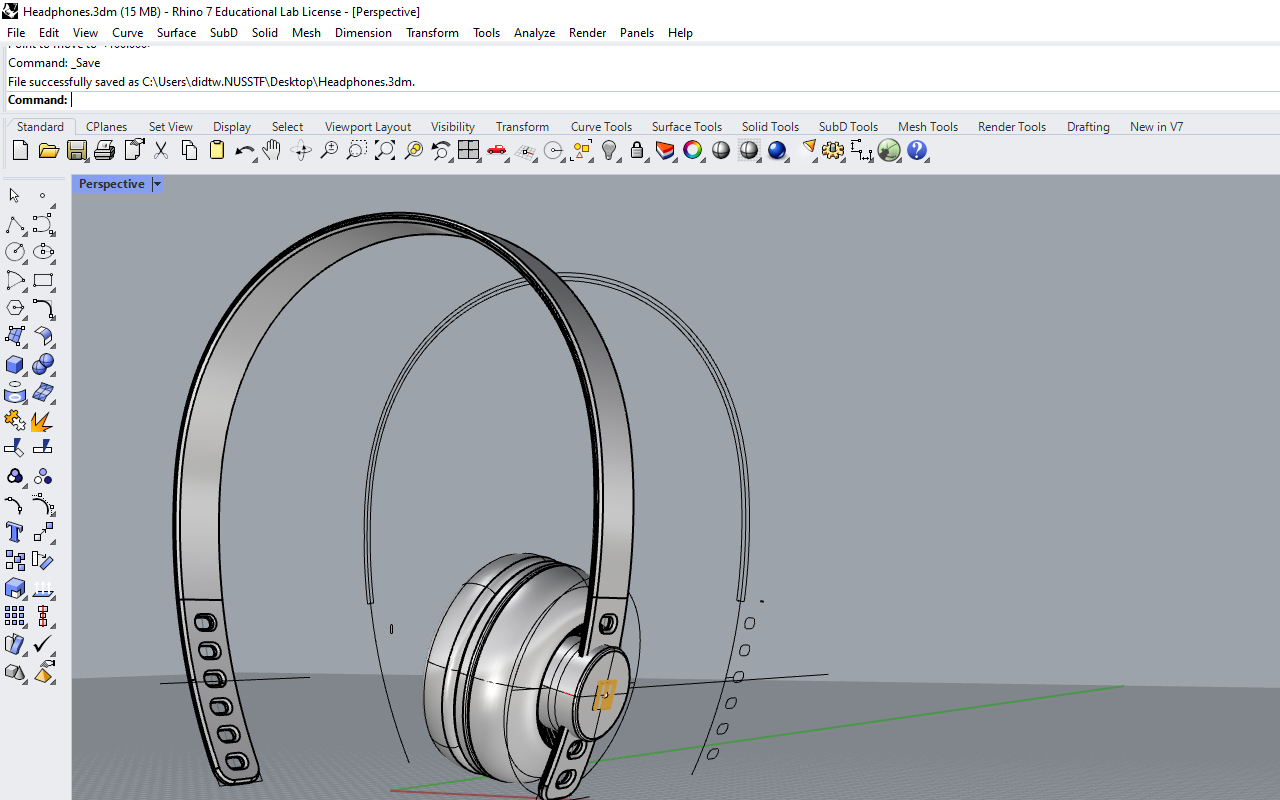Screen dimensions: 1280x800
Task: Select the Circle tool in the sidebar
Action: click(x=15, y=252)
